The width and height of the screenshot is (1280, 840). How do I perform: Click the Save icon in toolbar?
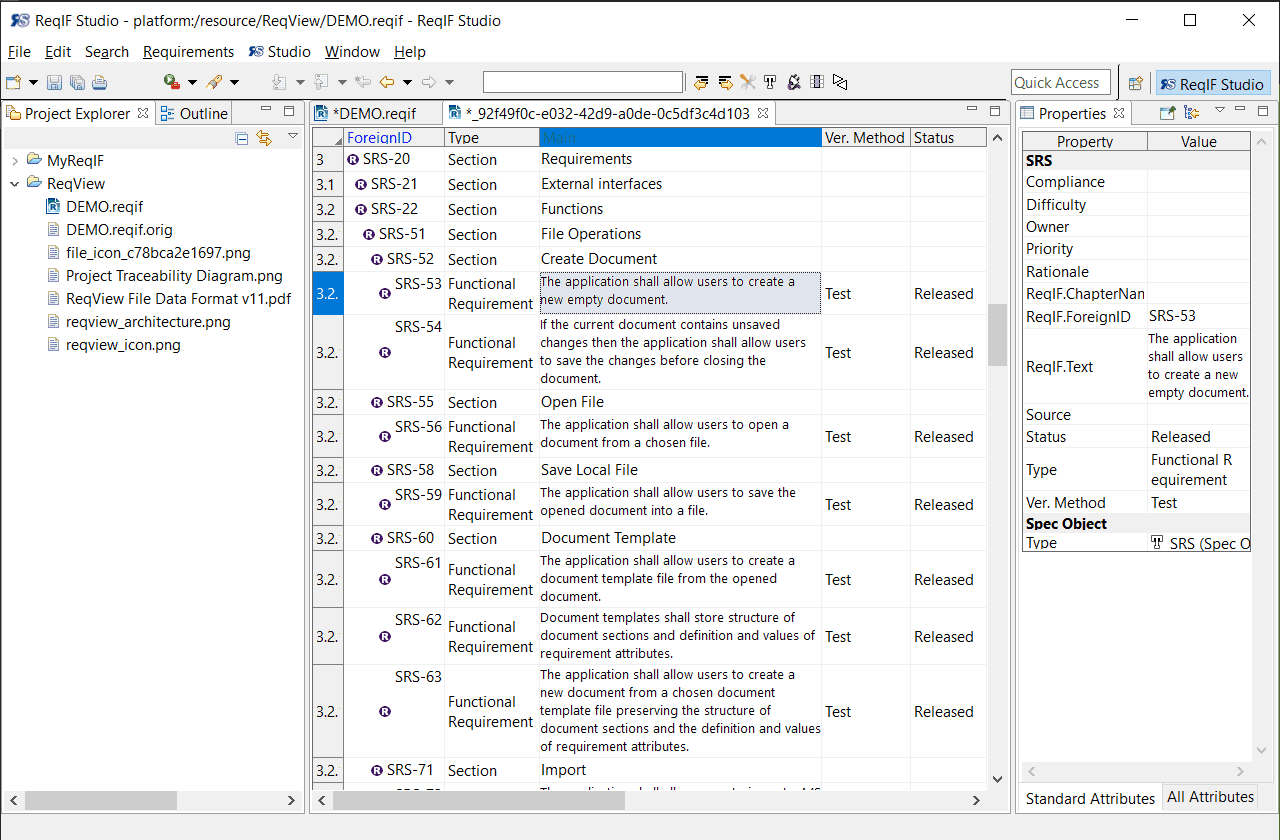(x=54, y=83)
